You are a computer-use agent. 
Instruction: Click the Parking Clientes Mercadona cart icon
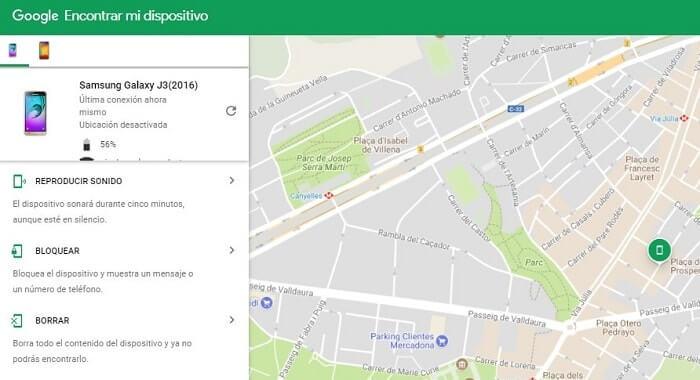442,341
